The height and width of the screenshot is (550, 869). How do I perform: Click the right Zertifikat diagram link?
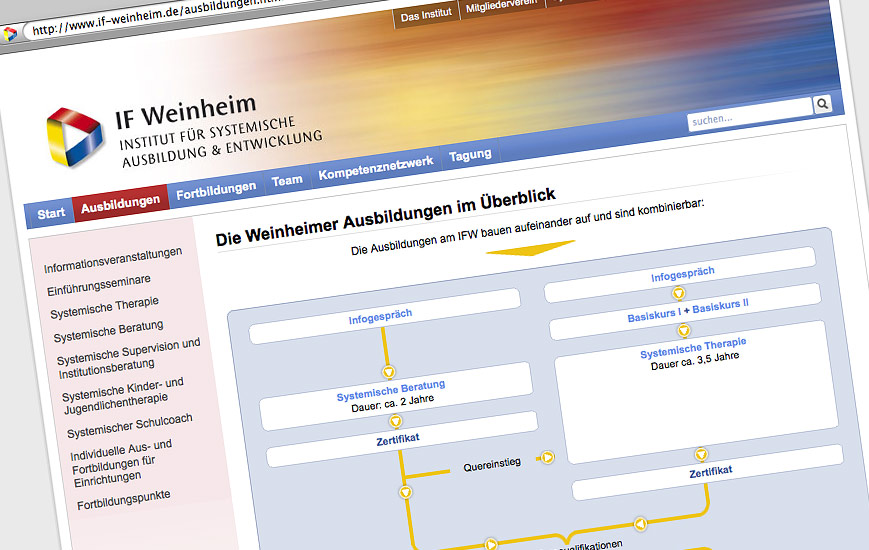[x=711, y=472]
